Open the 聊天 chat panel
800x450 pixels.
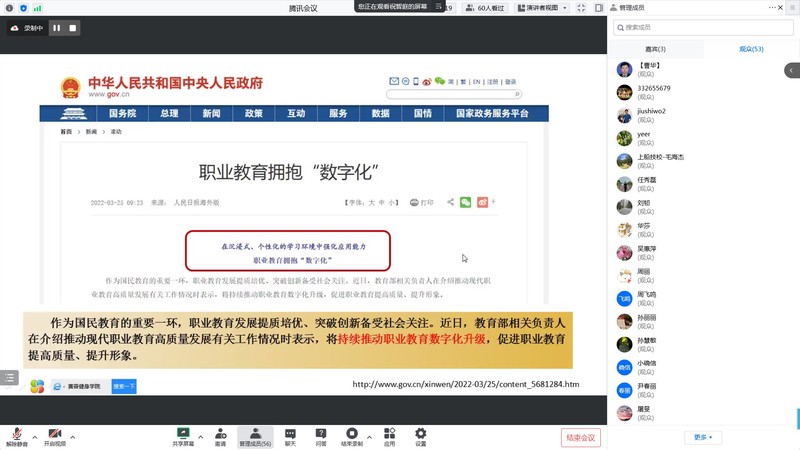coord(291,436)
